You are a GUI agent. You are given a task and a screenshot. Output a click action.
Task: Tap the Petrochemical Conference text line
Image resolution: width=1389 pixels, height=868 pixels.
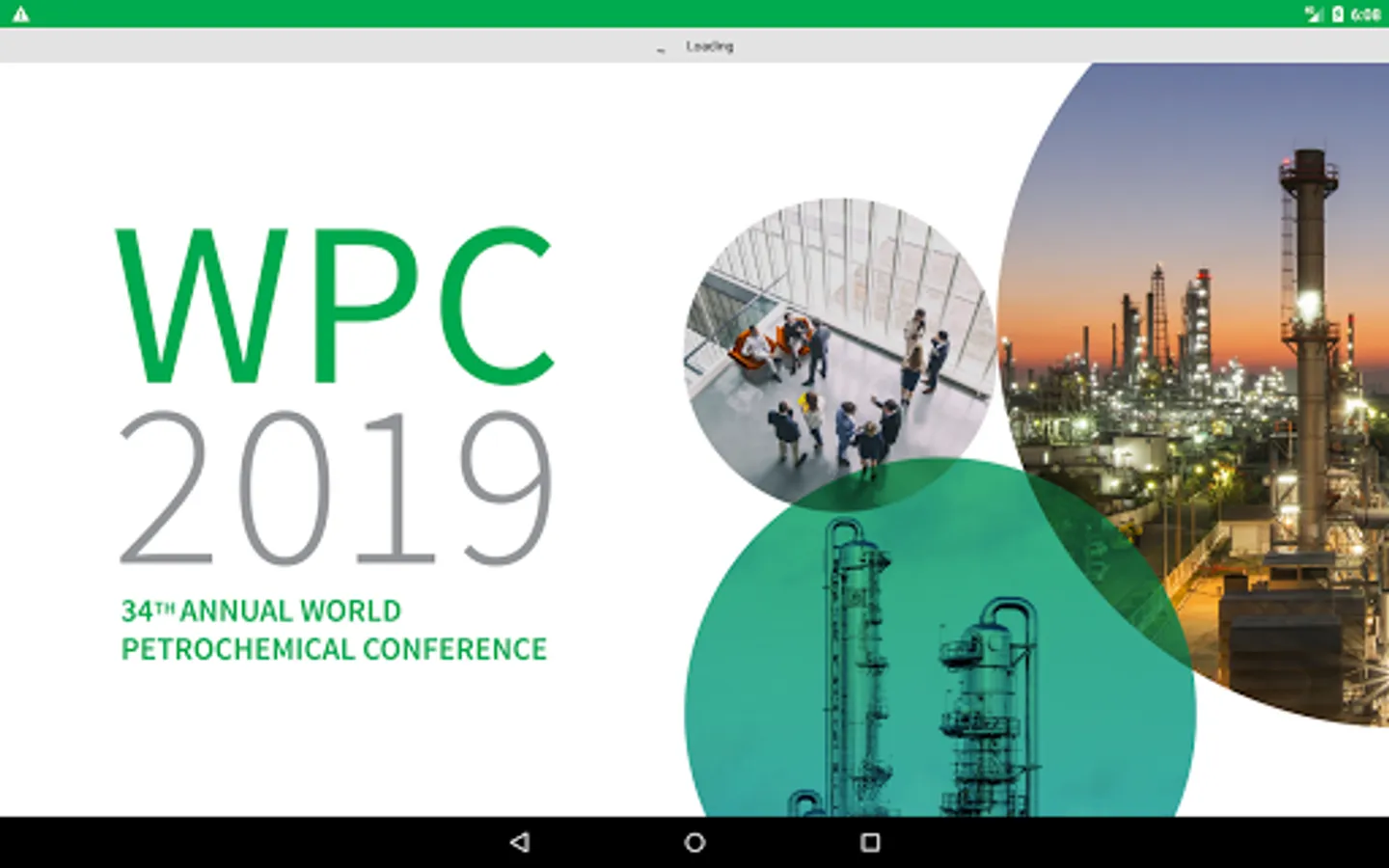point(334,649)
